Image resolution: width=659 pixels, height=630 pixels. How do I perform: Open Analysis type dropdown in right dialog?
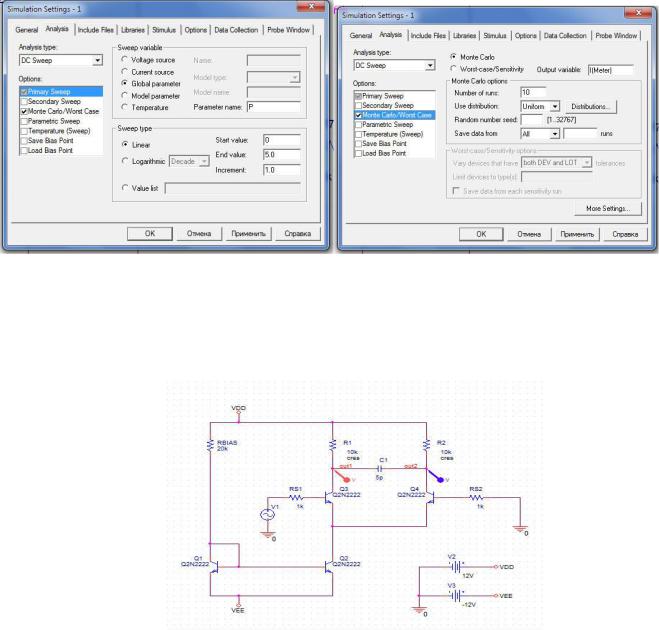(x=430, y=66)
